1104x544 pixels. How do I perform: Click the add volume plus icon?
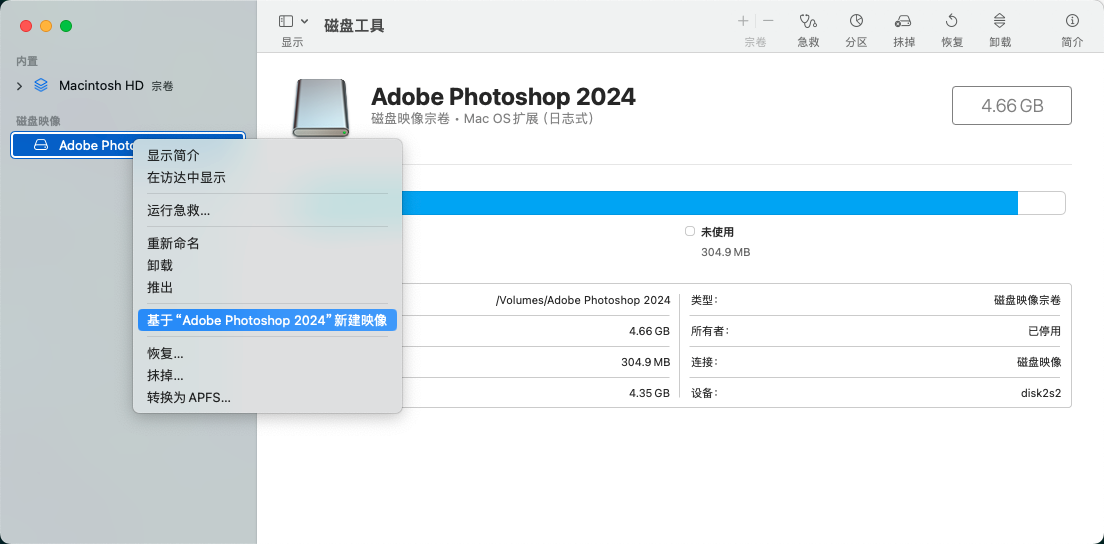(743, 21)
